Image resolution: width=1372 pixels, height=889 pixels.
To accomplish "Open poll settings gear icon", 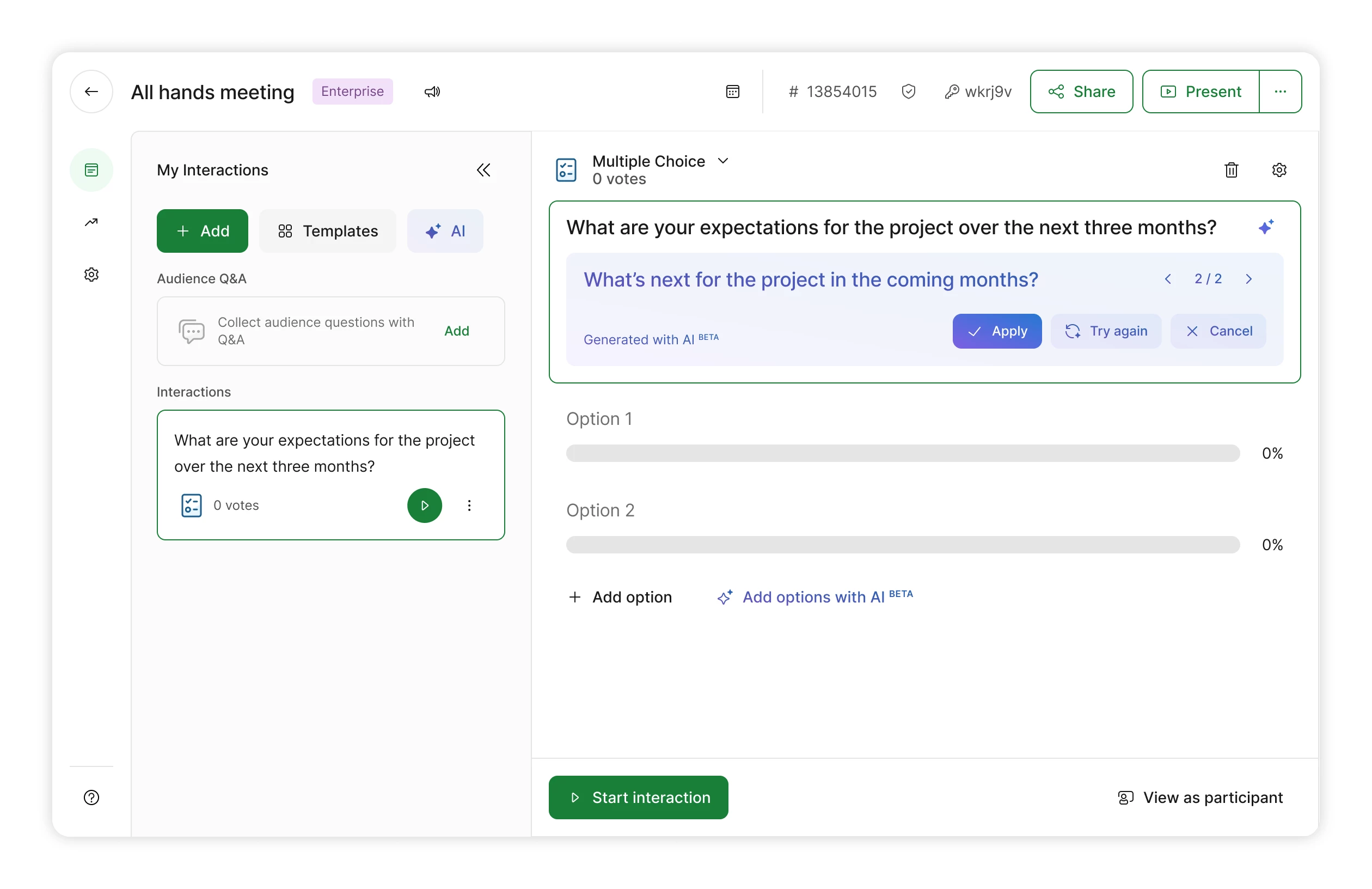I will click(1278, 169).
